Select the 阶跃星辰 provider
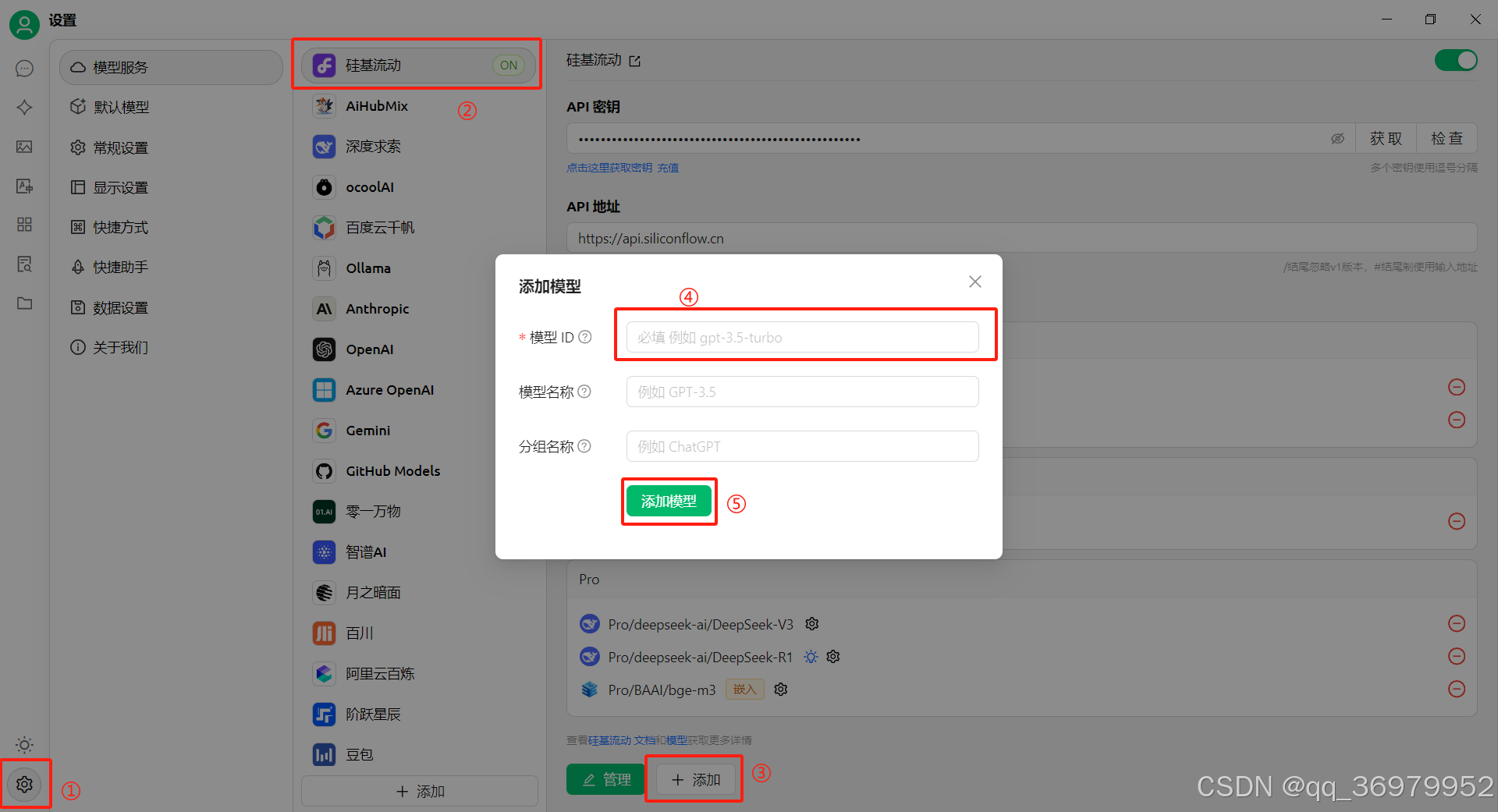This screenshot has width=1498, height=812. (419, 714)
